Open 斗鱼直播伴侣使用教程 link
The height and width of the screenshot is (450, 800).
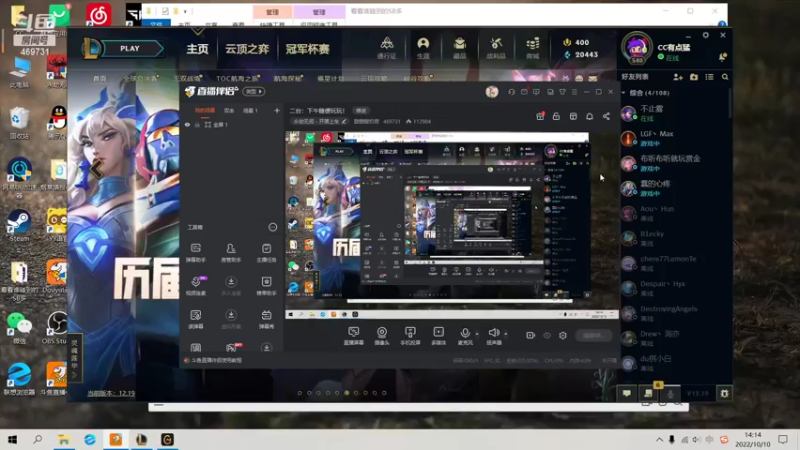[217, 360]
